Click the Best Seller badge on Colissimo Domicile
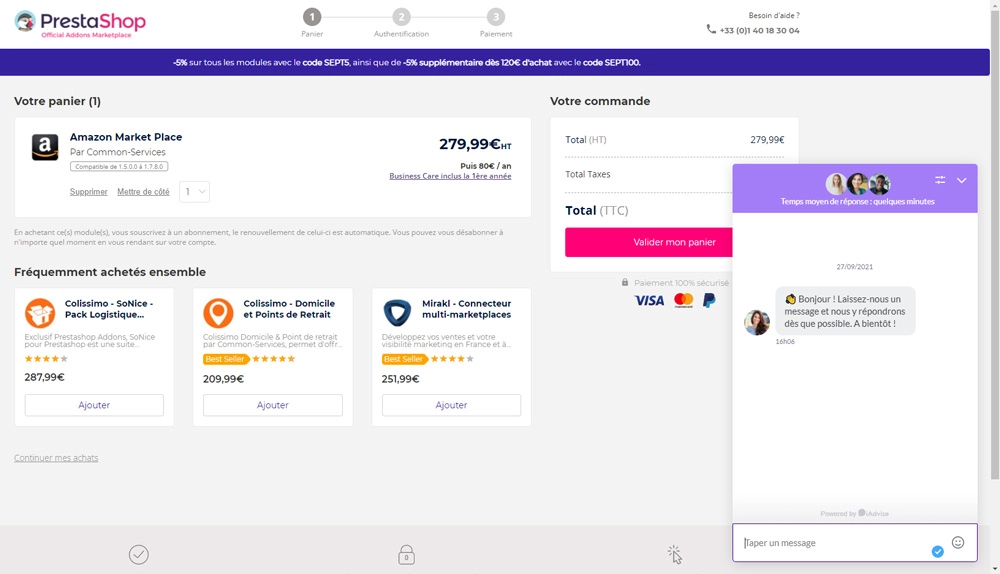The image size is (1000, 574). [224, 359]
